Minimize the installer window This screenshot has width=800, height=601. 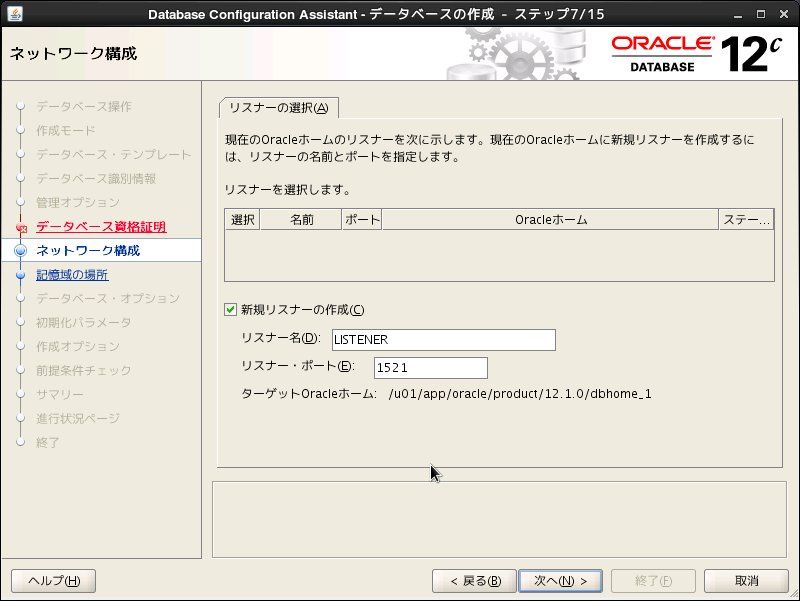point(738,15)
